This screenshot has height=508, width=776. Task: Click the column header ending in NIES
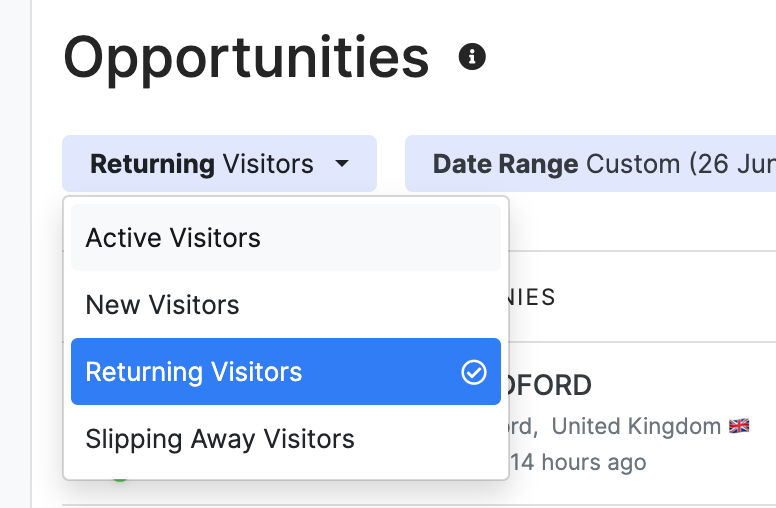[532, 297]
